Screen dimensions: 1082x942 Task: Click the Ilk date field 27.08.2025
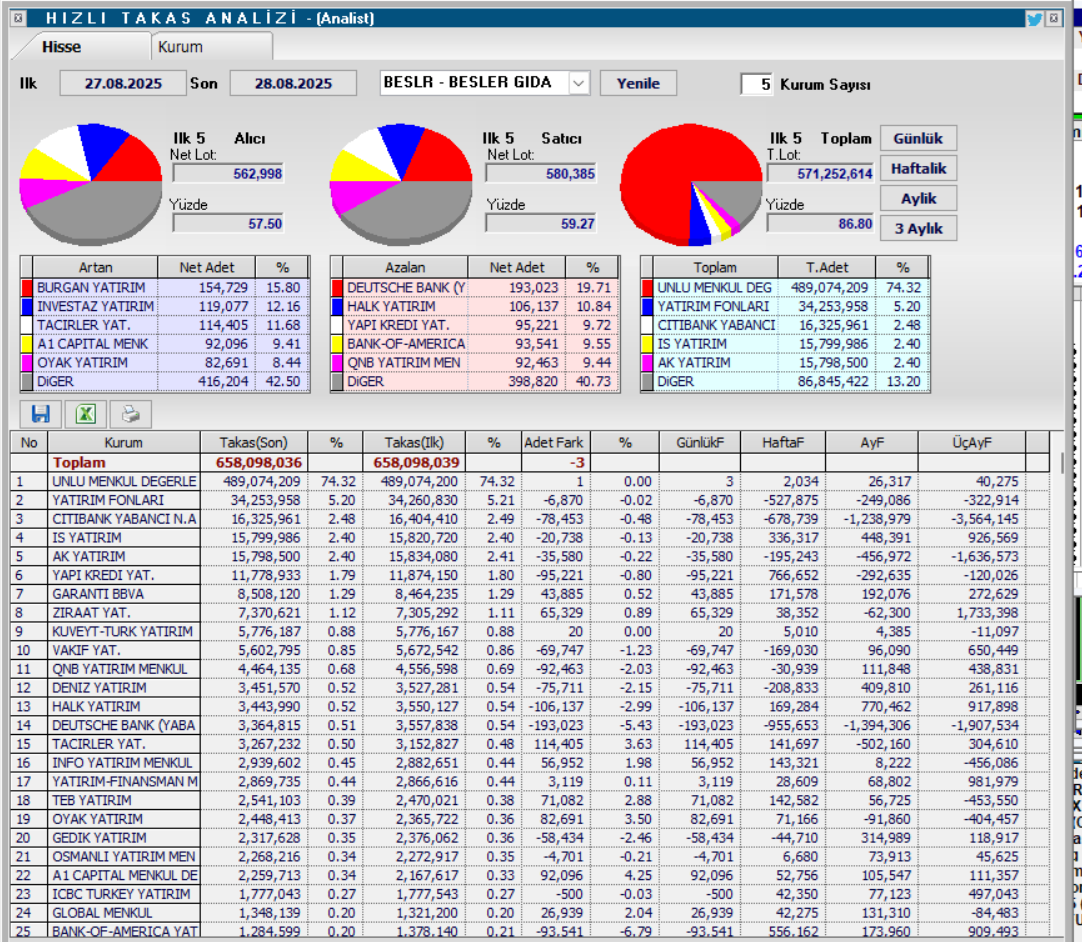(123, 84)
